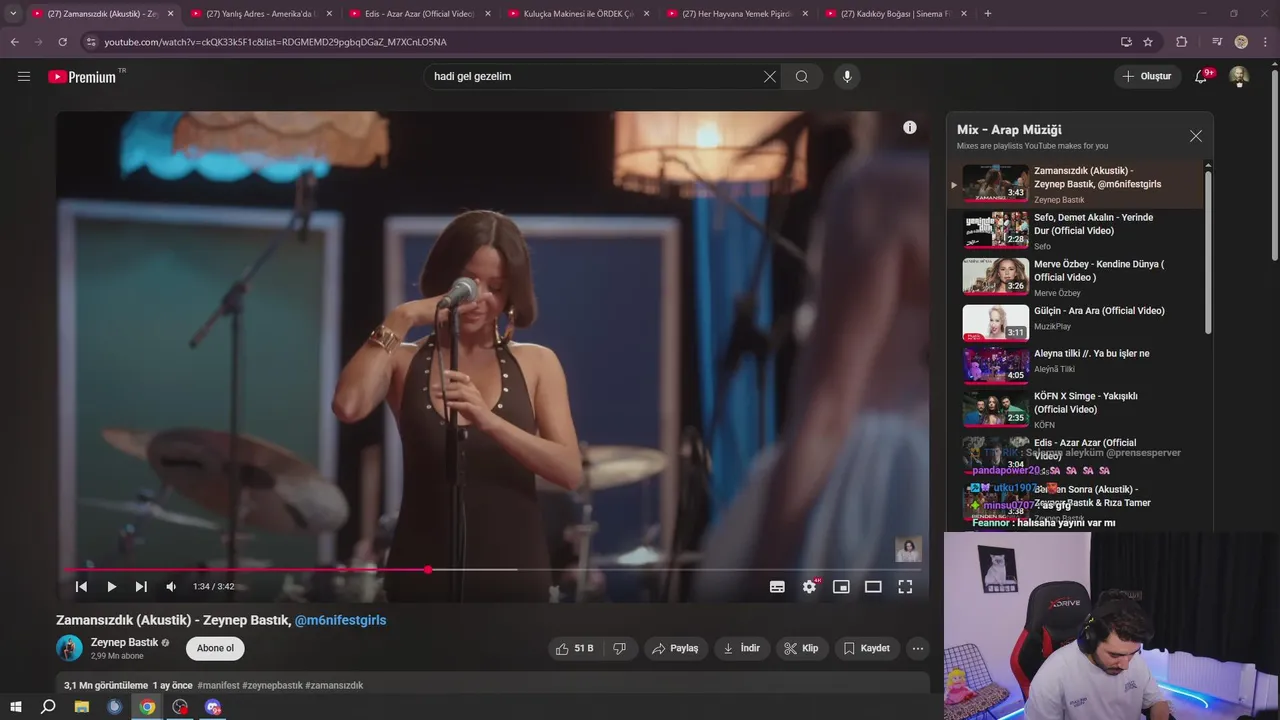The width and height of the screenshot is (1280, 720).
Task: Open Chrome three-dot menu
Action: click(x=1265, y=42)
